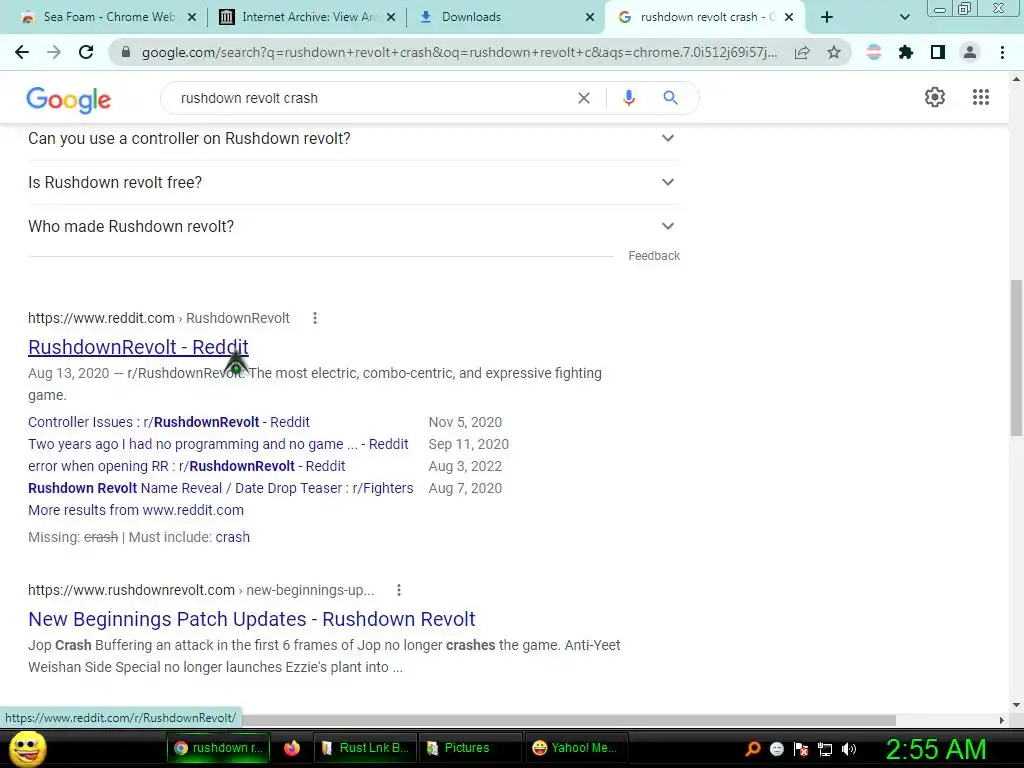Click the network tray icon

825,749
